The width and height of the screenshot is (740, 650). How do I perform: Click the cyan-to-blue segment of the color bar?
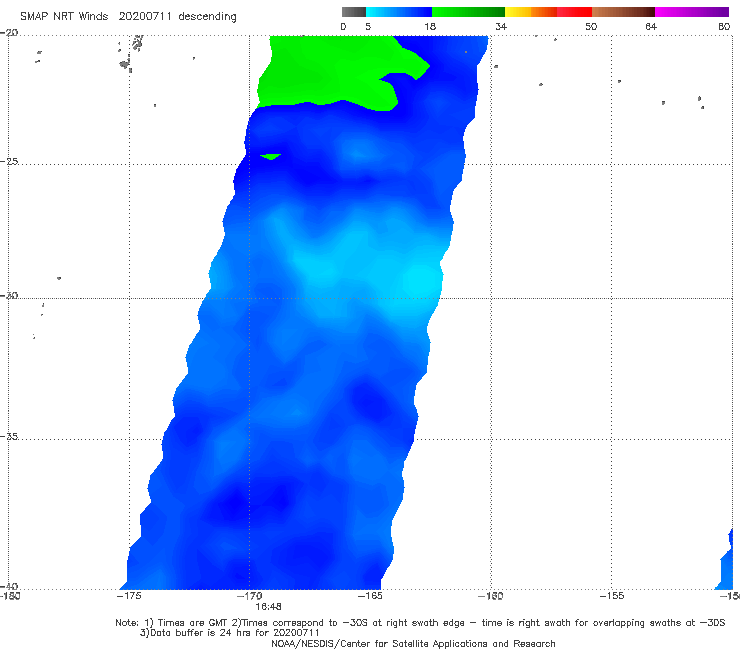coord(399,12)
